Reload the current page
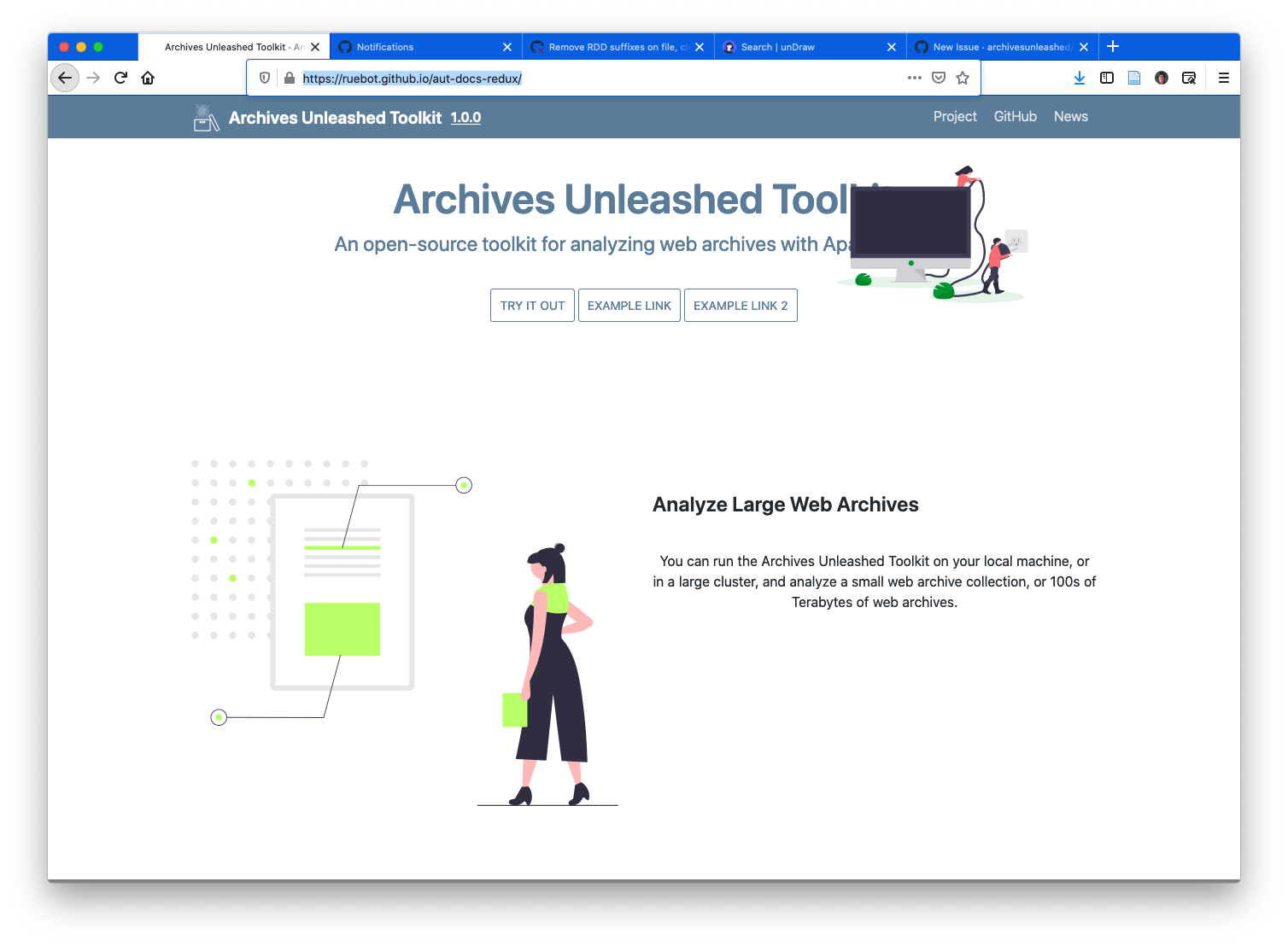1288x946 pixels. pos(120,78)
